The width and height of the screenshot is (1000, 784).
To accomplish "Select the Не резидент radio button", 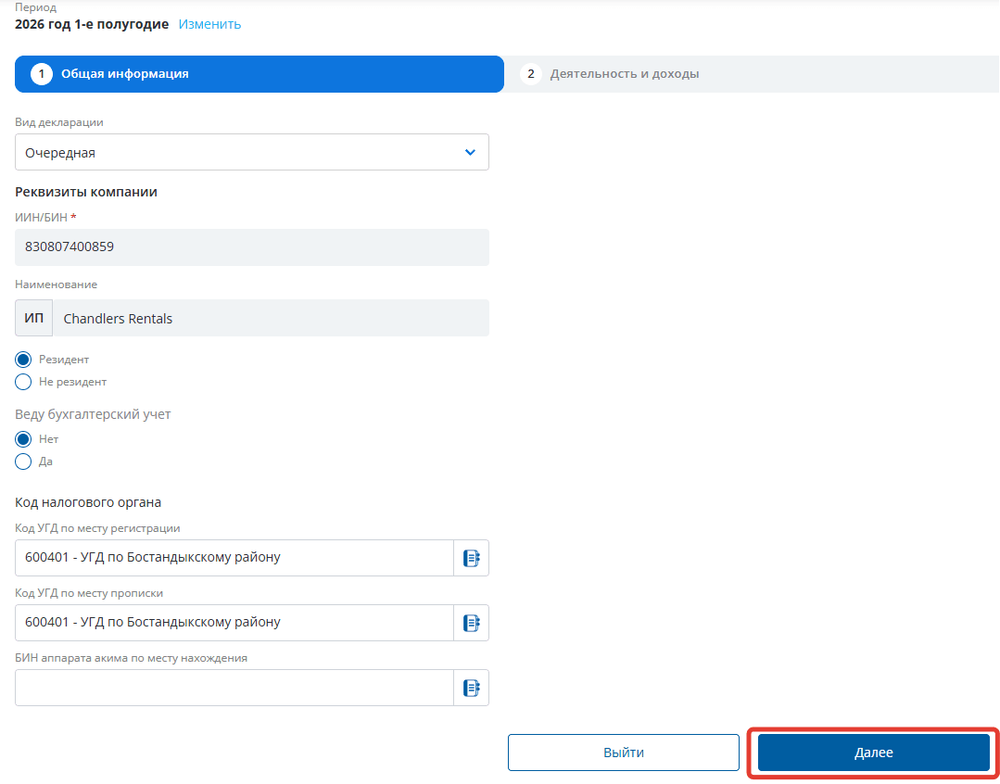I will click(23, 382).
